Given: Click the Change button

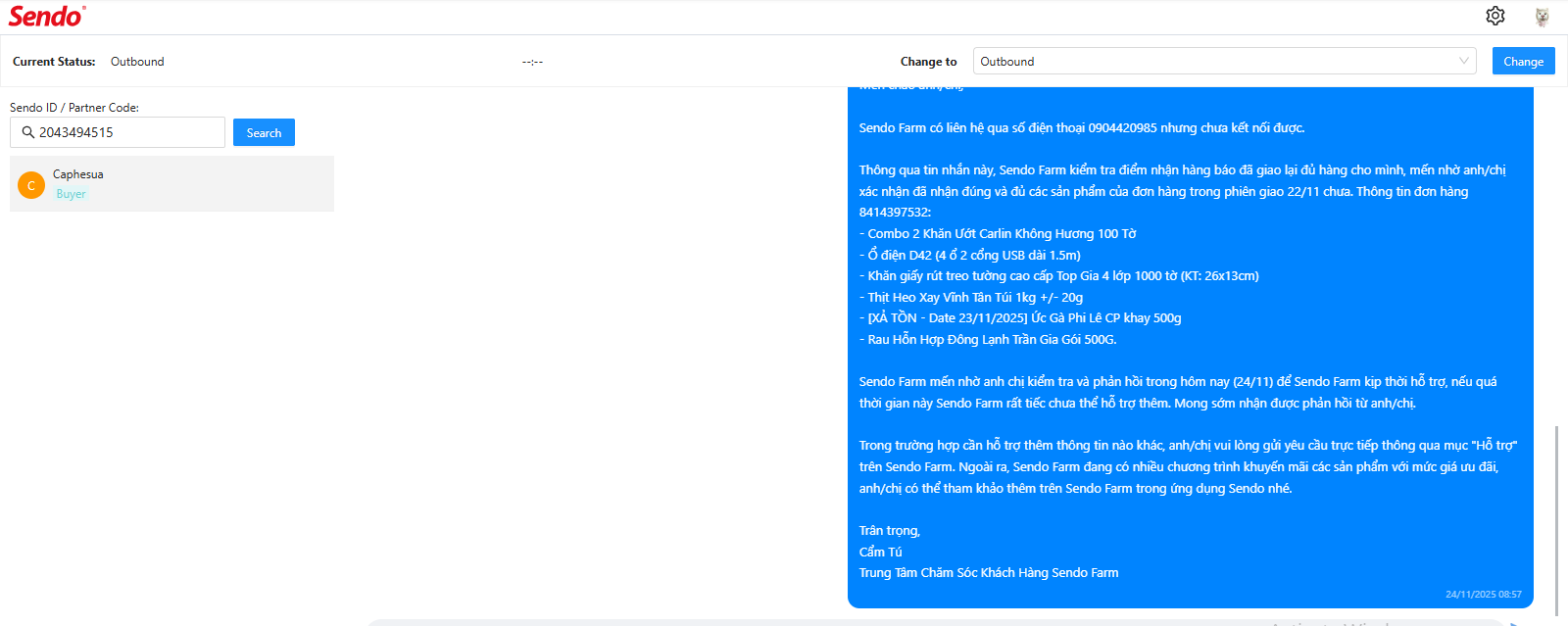Looking at the screenshot, I should [1523, 61].
